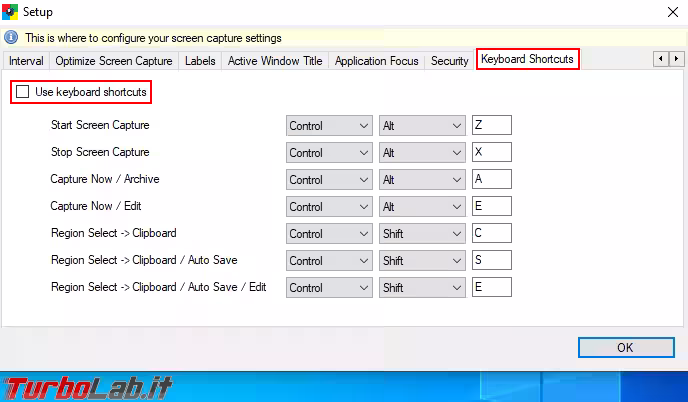This screenshot has width=688, height=402.
Task: Open the Labels tab
Action: pos(200,61)
